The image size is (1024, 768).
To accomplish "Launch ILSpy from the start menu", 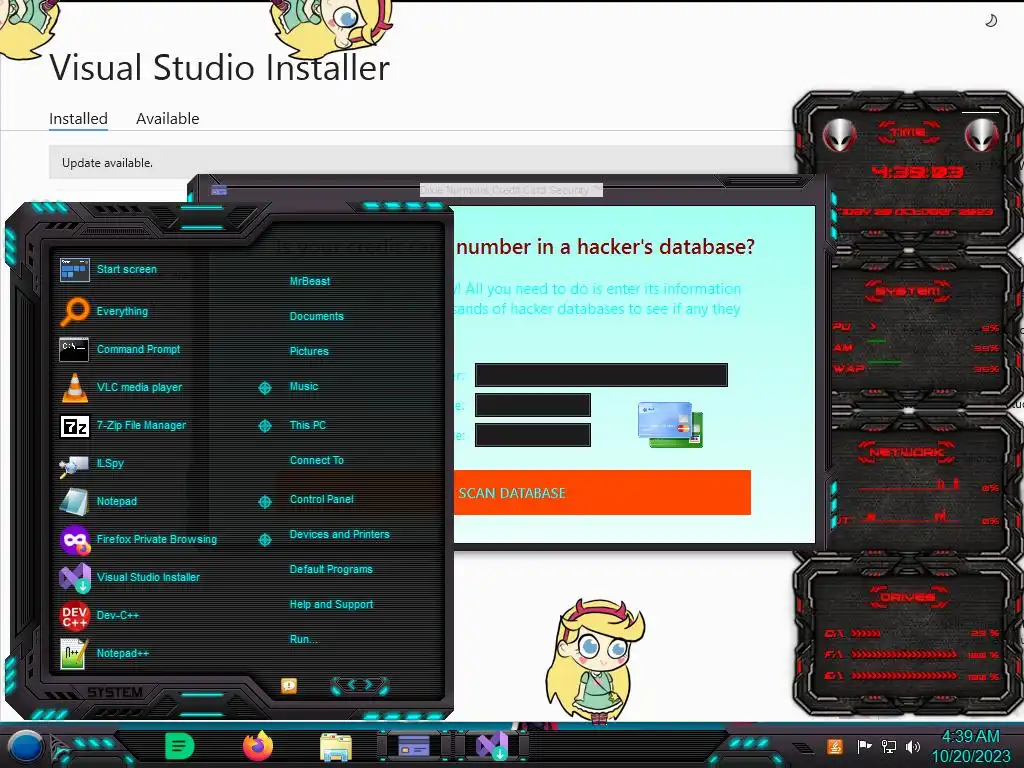I will click(x=91, y=463).
